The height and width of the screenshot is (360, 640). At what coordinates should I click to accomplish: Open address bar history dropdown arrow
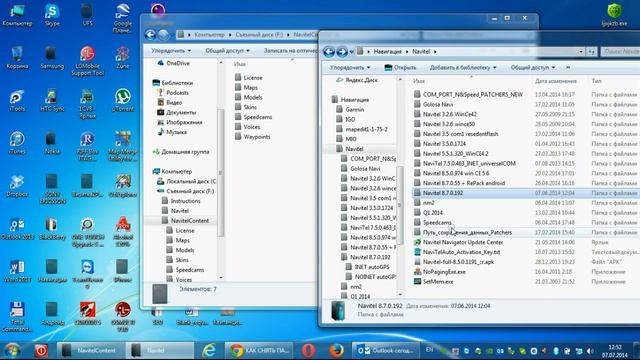[x=581, y=52]
